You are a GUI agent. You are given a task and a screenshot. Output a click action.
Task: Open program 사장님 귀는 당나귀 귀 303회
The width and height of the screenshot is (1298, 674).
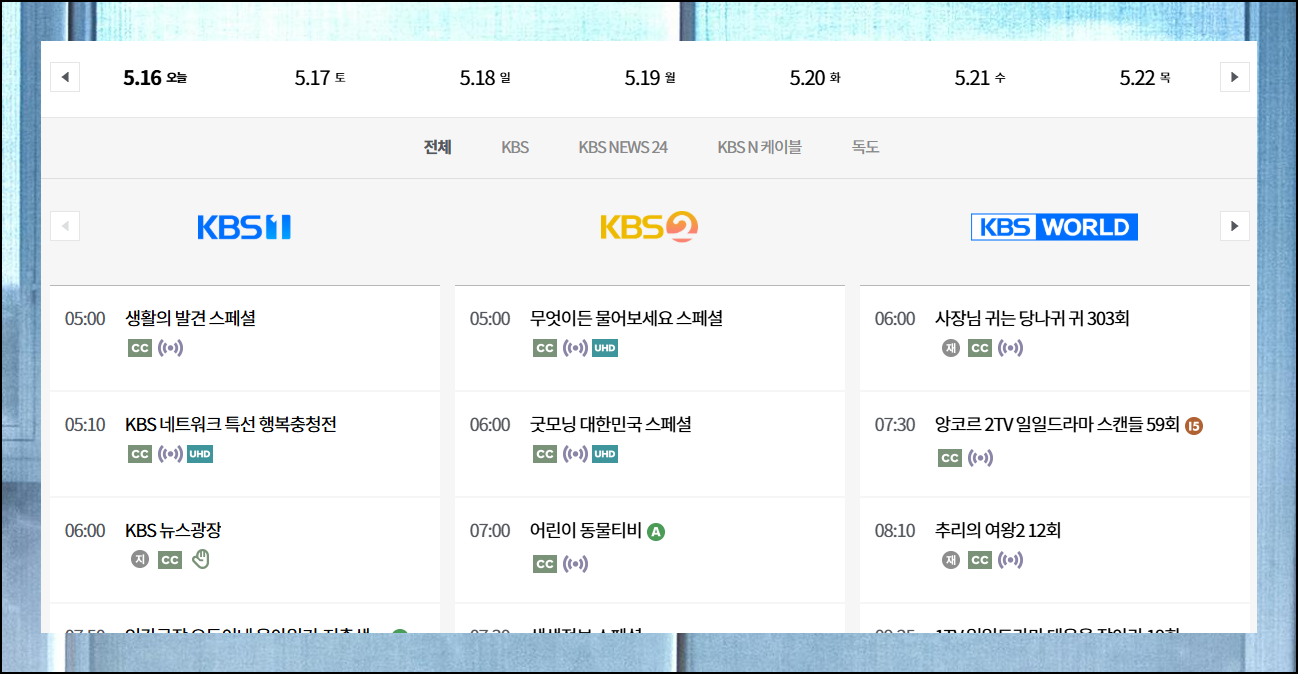1033,318
